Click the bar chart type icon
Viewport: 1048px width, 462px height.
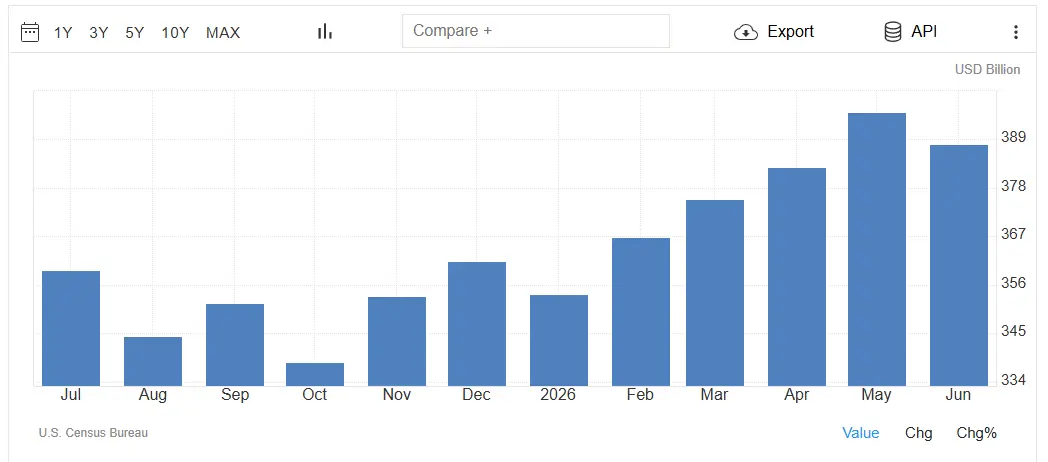(325, 31)
